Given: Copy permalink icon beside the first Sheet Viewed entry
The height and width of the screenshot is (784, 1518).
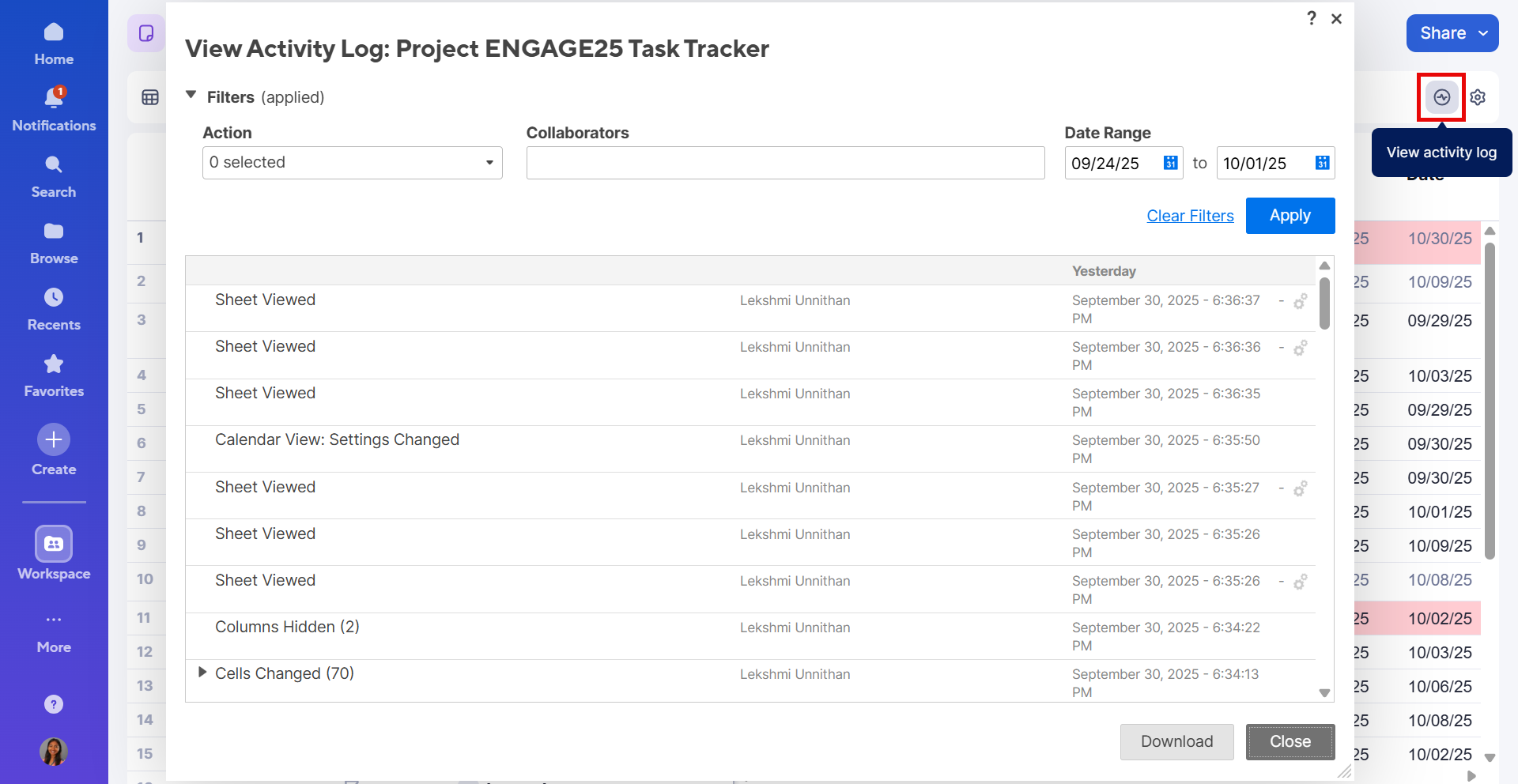Looking at the screenshot, I should (1301, 302).
